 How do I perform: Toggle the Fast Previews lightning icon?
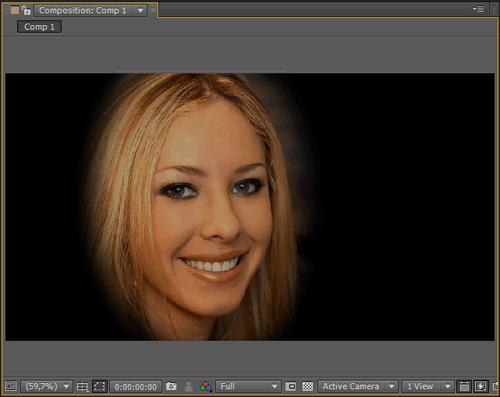tap(481, 386)
